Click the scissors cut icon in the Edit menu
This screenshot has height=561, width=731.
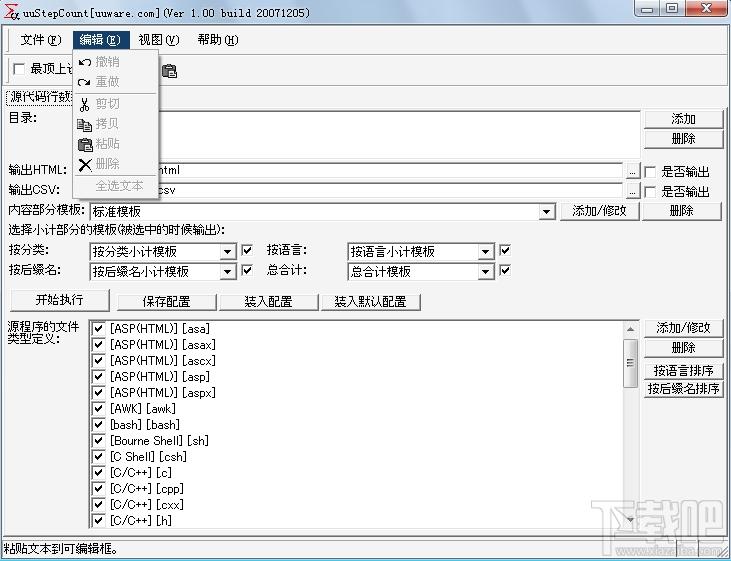[x=84, y=104]
